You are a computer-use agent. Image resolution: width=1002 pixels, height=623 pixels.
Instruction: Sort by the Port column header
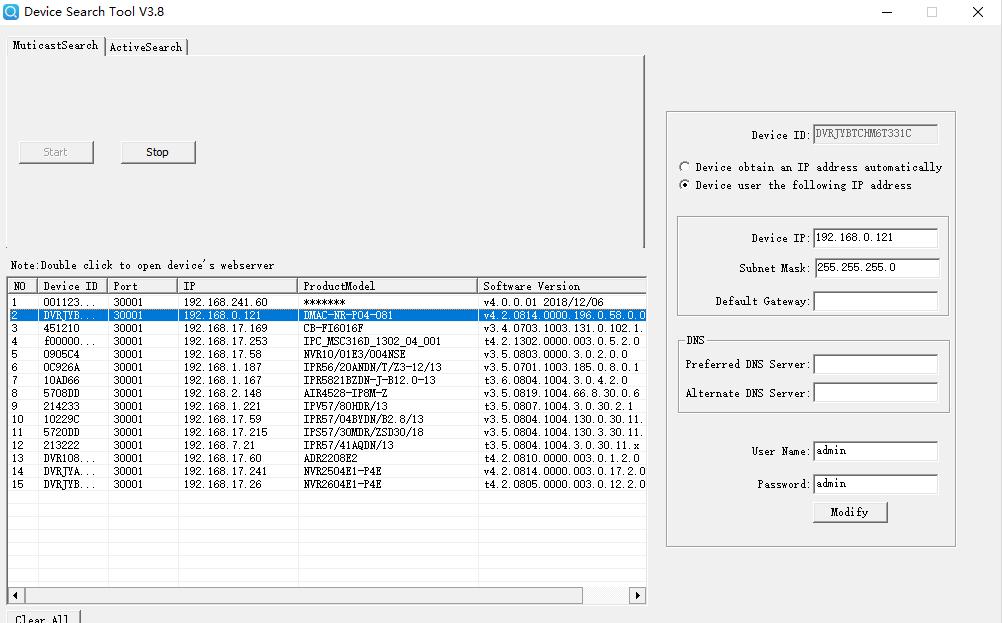tap(143, 286)
